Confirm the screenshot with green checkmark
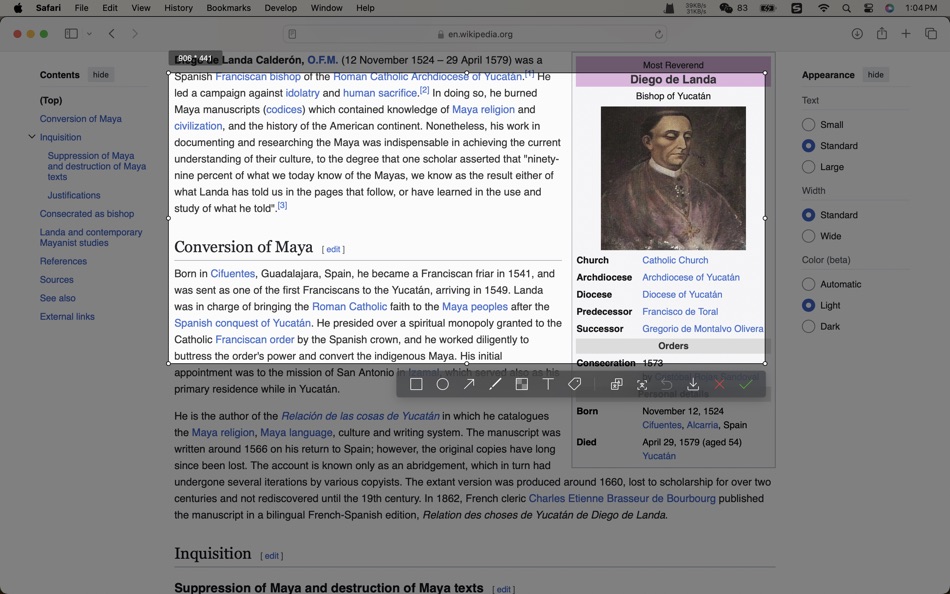The height and width of the screenshot is (594, 950). (x=746, y=384)
